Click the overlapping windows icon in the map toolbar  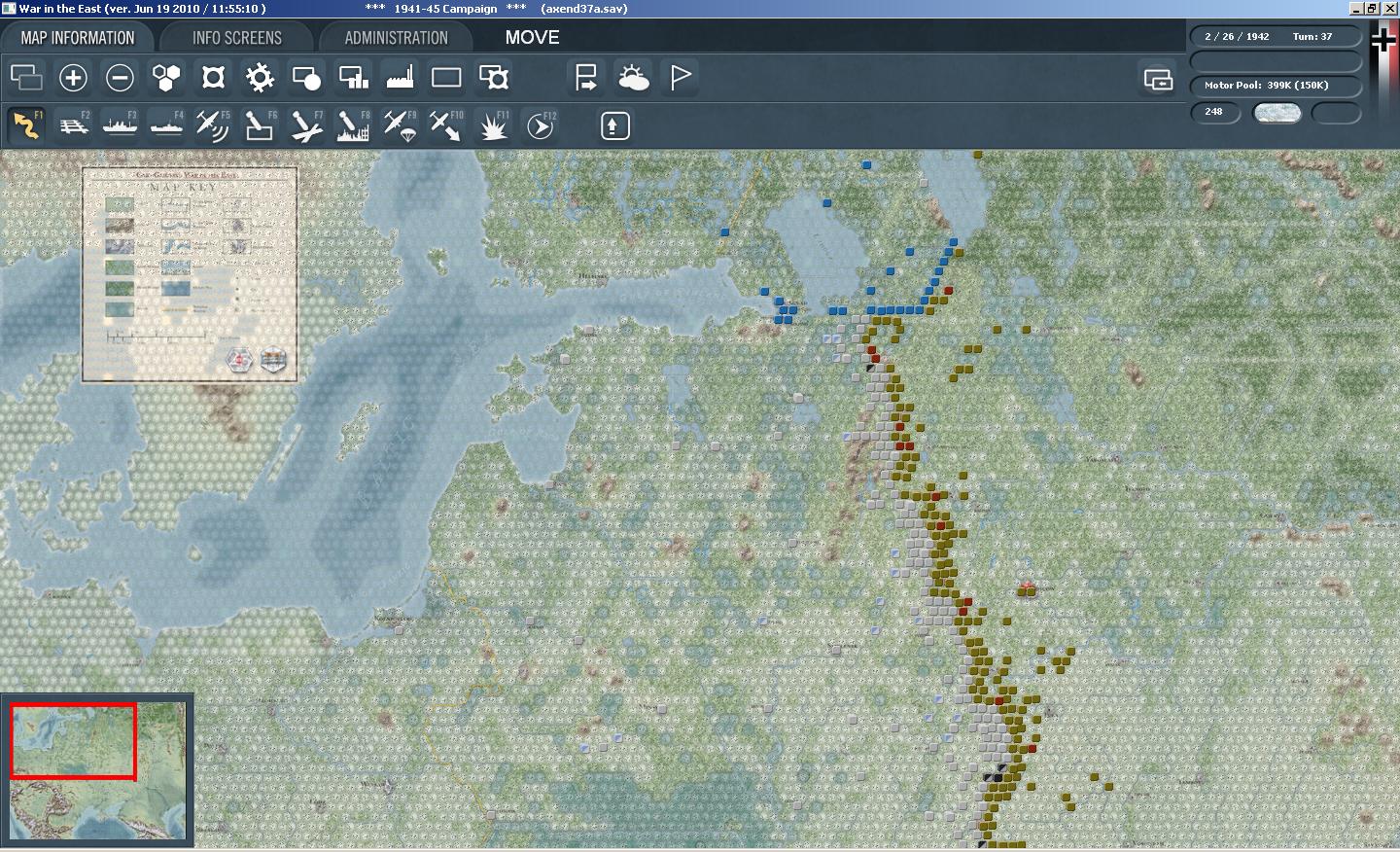(26, 77)
